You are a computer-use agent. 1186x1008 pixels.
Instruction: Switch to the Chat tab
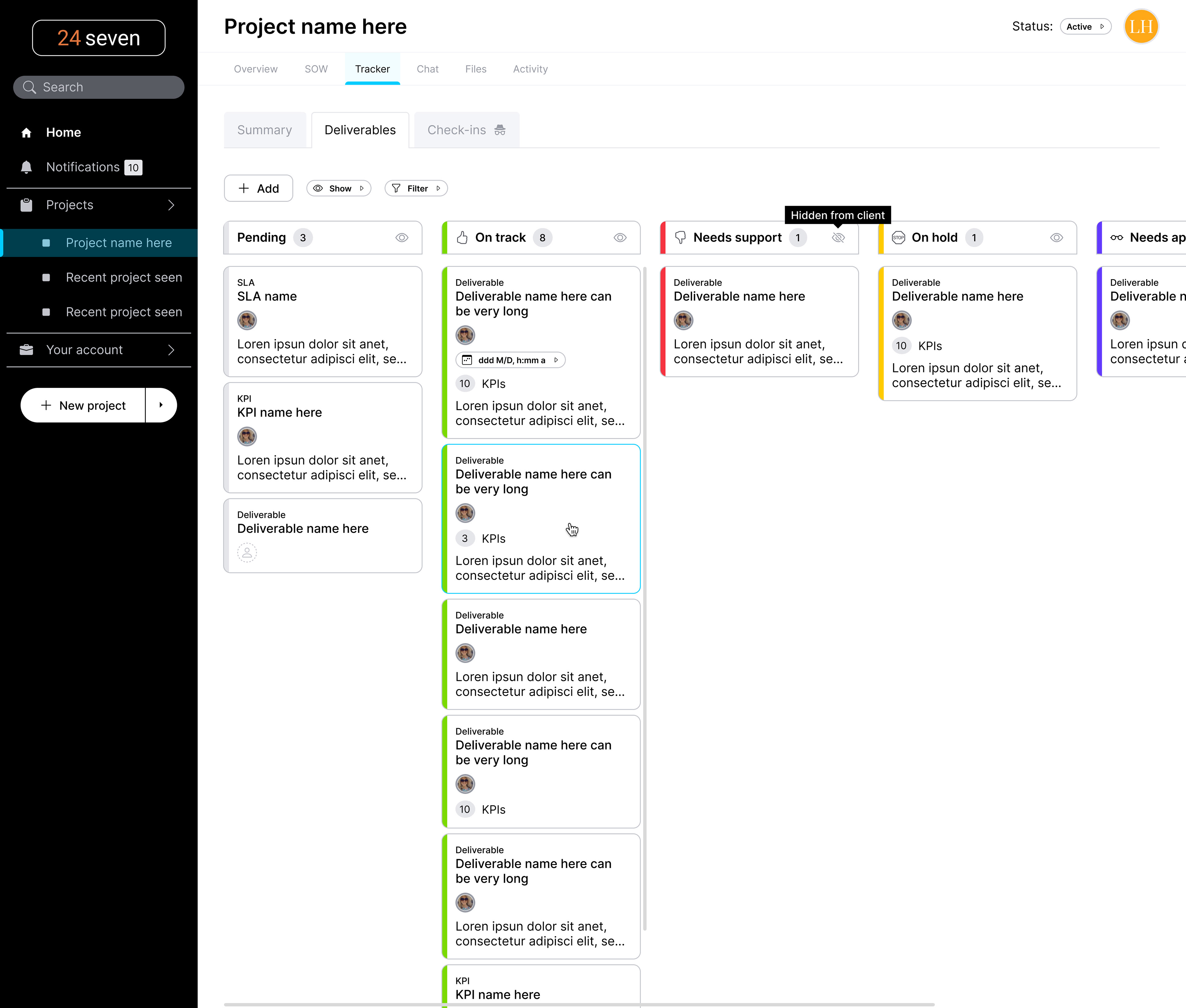point(427,69)
